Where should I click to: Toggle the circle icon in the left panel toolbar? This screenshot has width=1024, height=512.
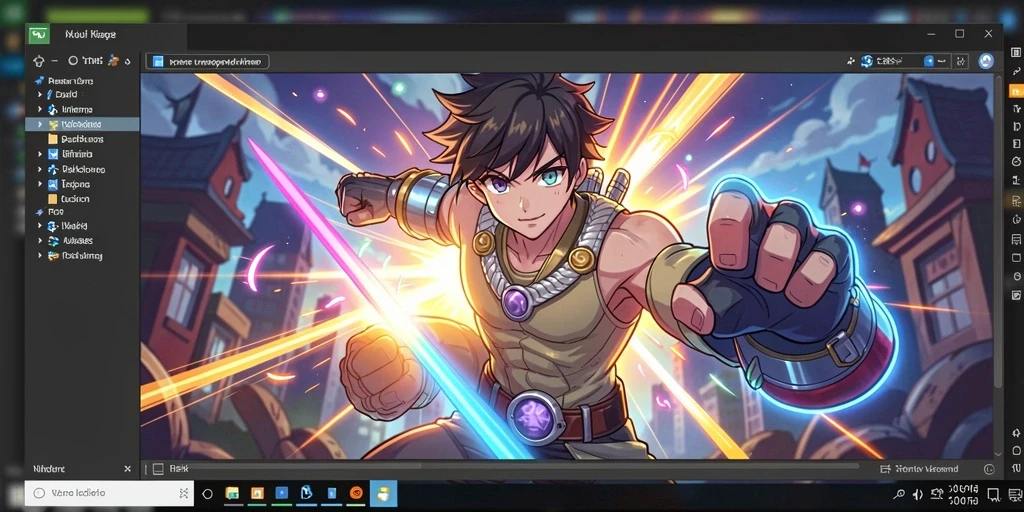click(x=72, y=61)
